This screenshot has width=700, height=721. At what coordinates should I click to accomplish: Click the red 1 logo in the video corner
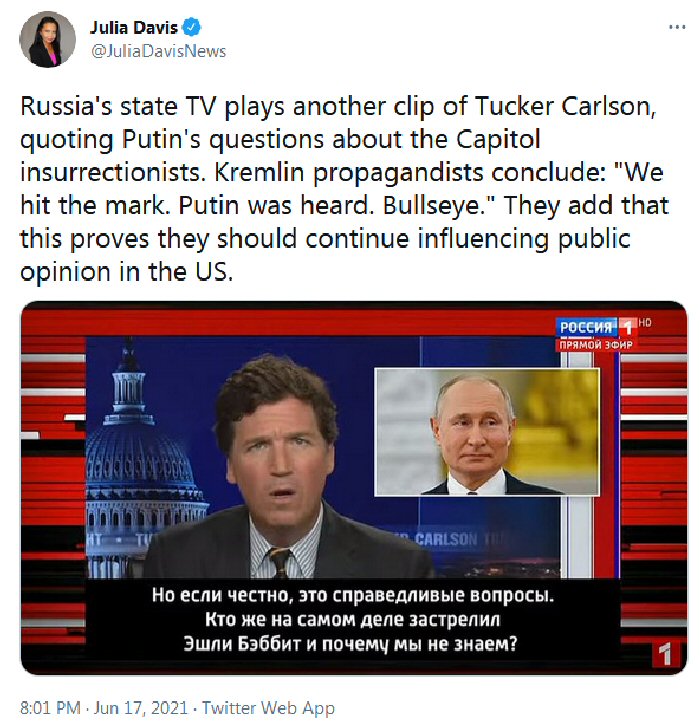[x=664, y=655]
